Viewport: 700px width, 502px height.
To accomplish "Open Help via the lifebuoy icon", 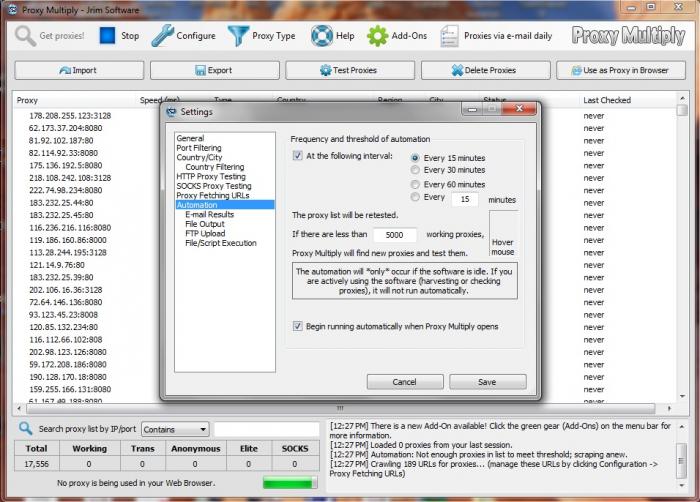I will 322,36.
